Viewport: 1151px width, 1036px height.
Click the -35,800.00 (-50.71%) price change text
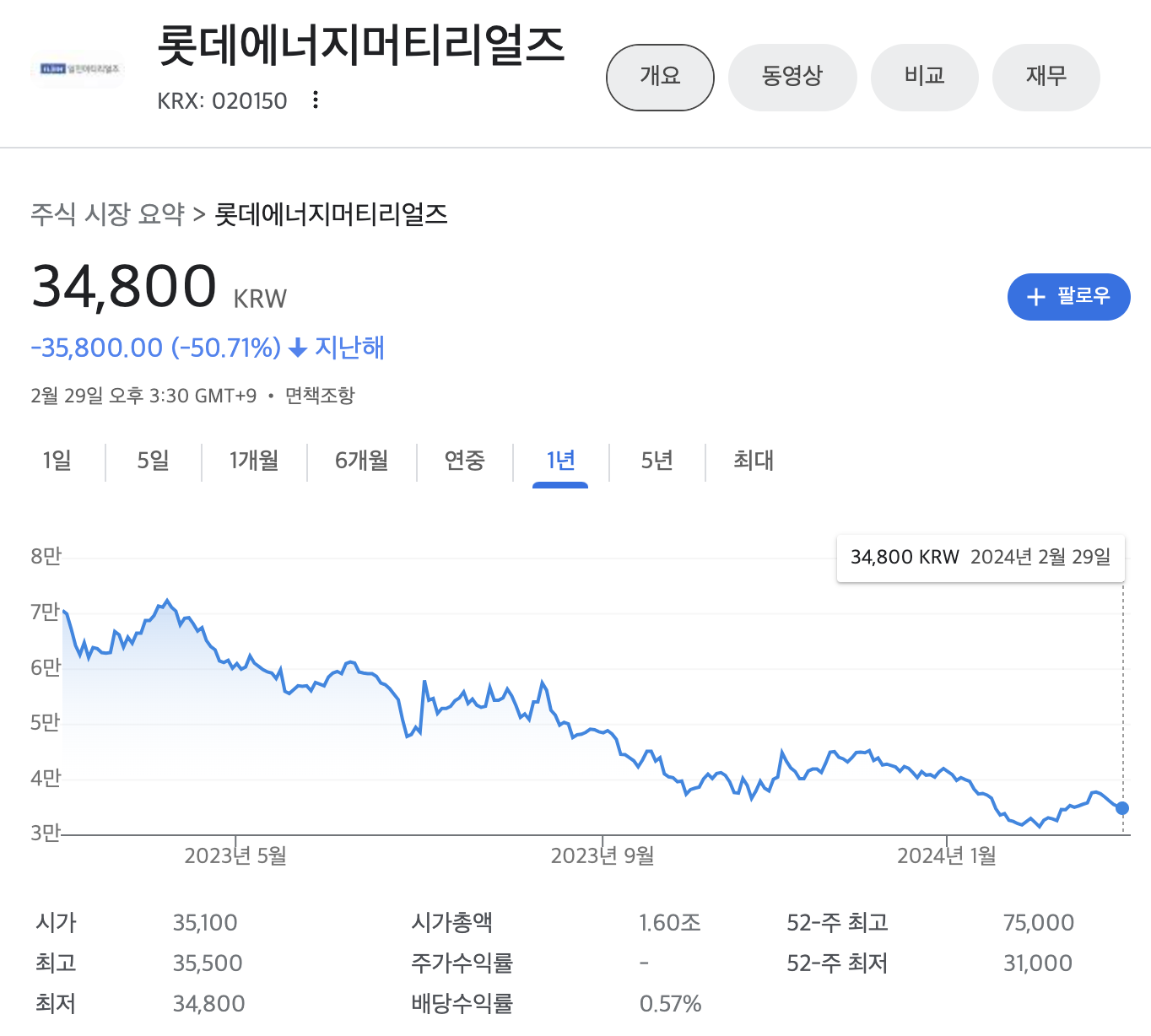click(155, 348)
